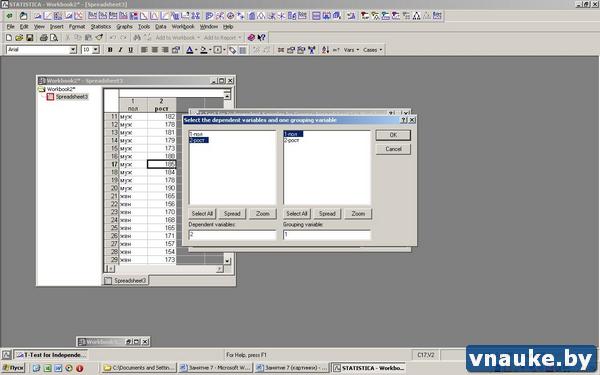Click the pink STATISTICA icon beside Add to Report
The image size is (600, 375).
pyautogui.click(x=251, y=38)
